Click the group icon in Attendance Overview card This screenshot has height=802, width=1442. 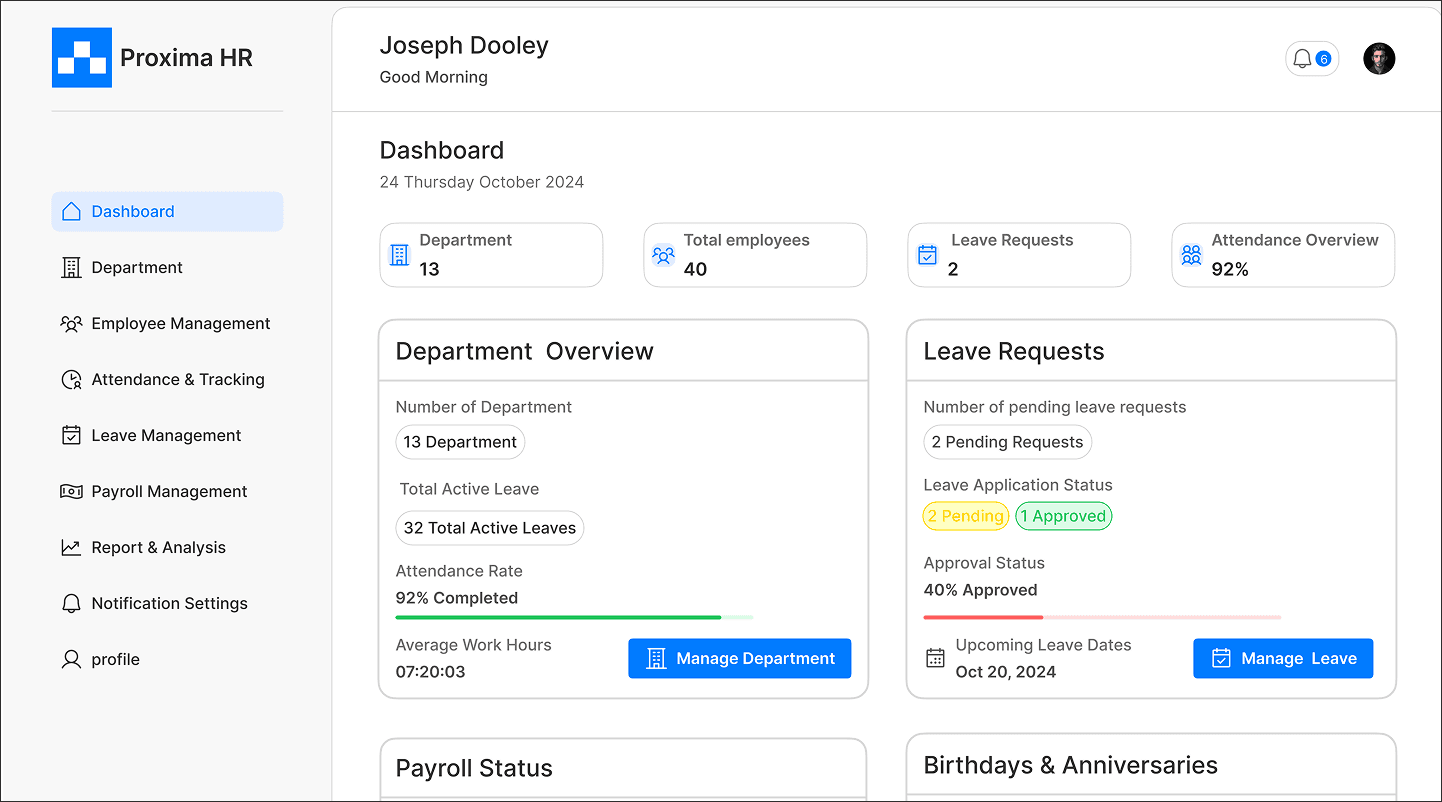pos(1191,255)
